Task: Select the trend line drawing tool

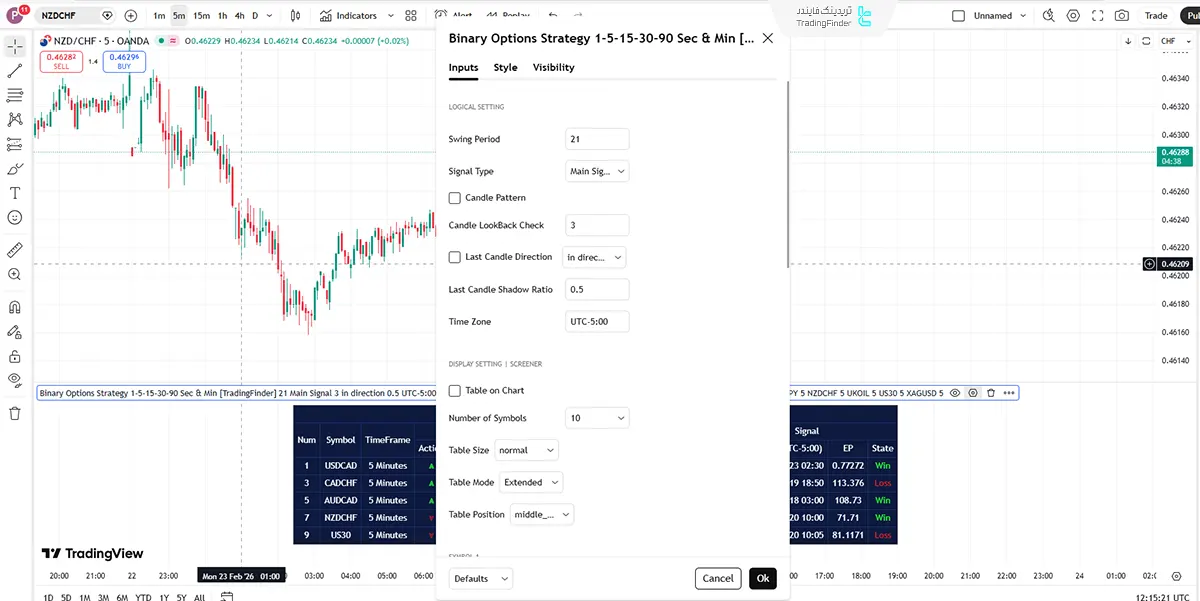Action: pyautogui.click(x=15, y=71)
